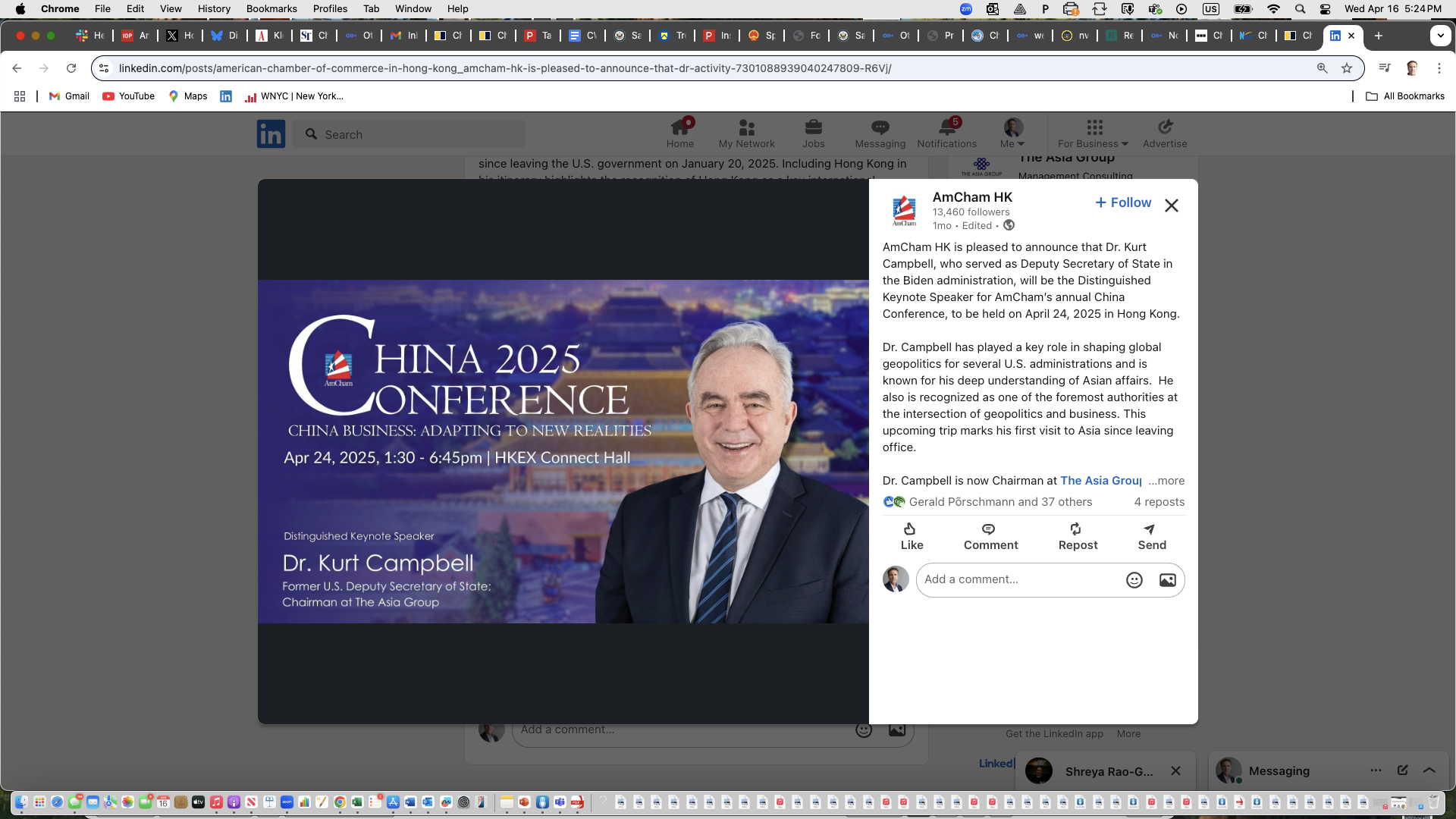Screen dimensions: 1456x819
Task: Expand the Messaging panel chevron
Action: 1429,770
